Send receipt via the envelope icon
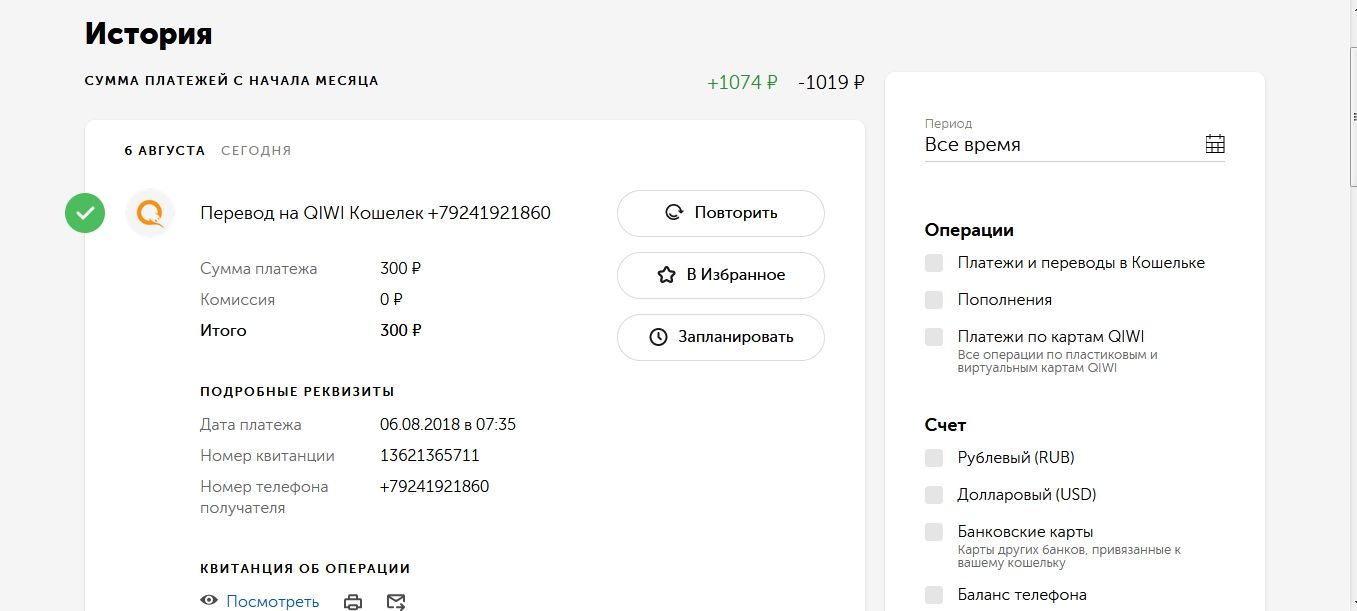The height and width of the screenshot is (611, 1357). click(396, 602)
